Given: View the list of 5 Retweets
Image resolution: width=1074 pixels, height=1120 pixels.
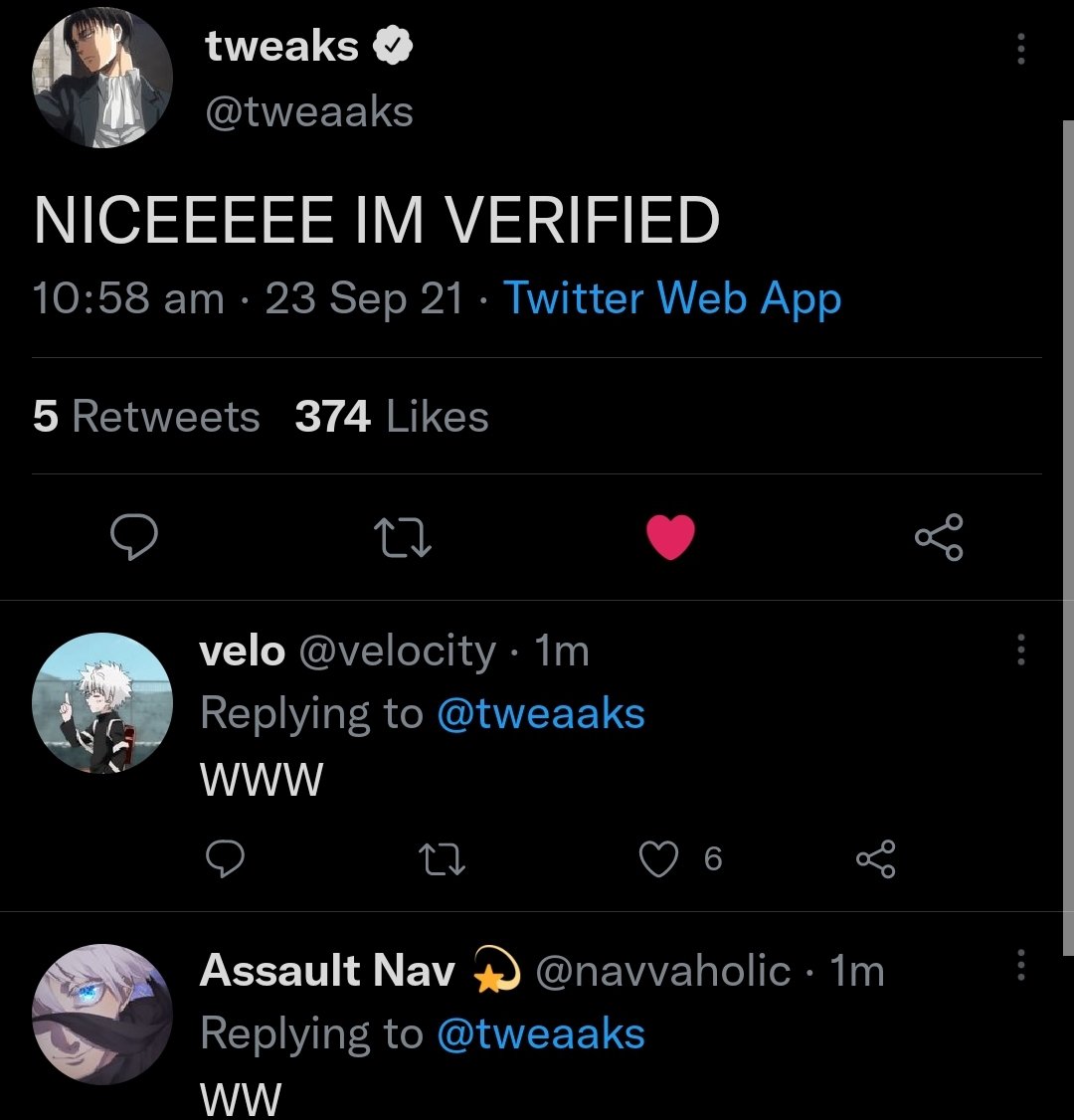Looking at the screenshot, I should tap(146, 416).
